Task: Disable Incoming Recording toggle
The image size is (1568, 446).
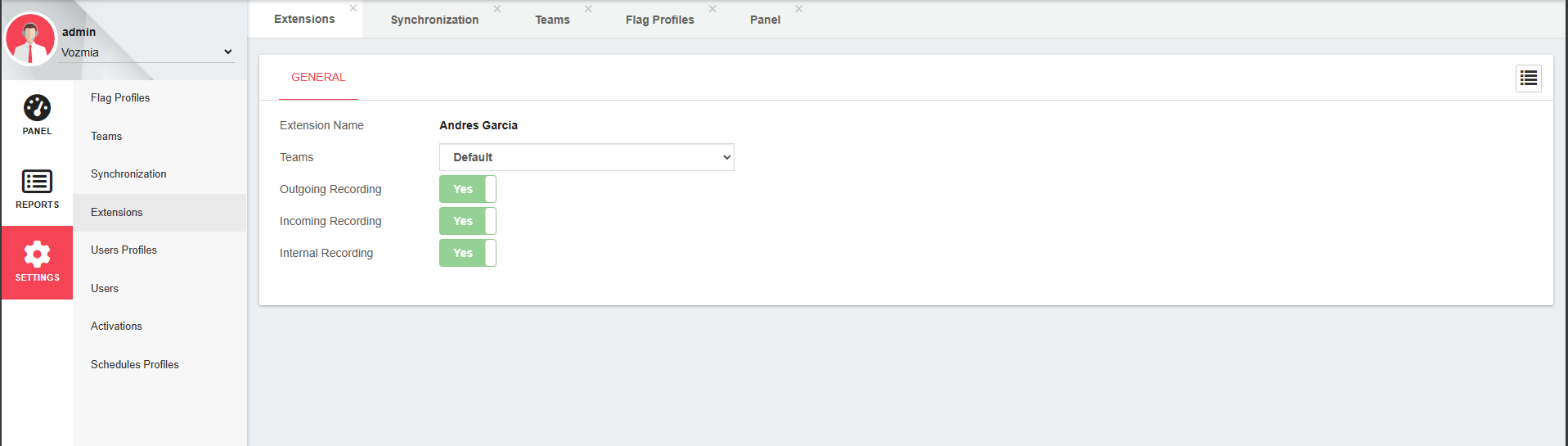Action: pos(468,221)
